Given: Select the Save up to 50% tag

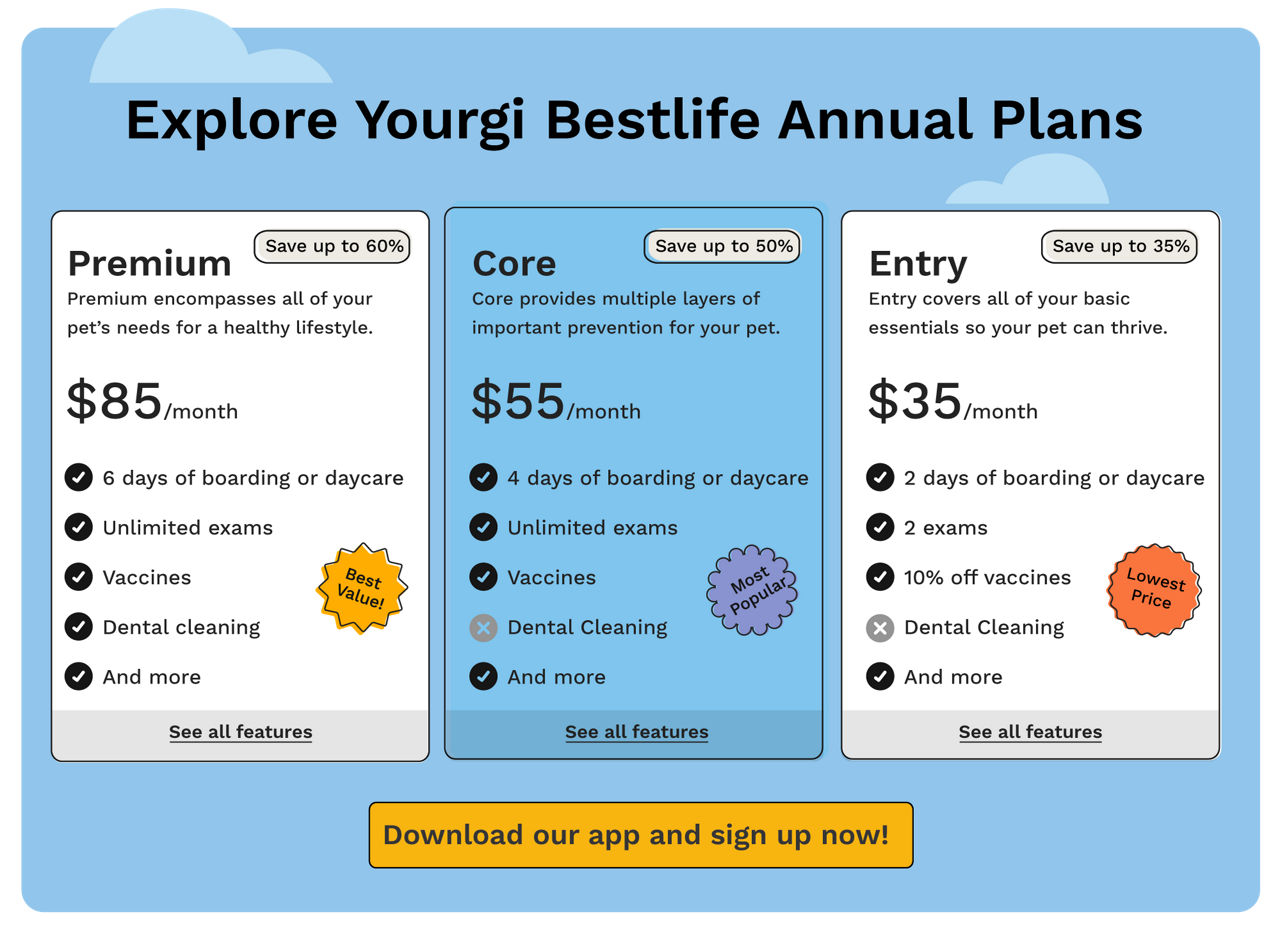Looking at the screenshot, I should pyautogui.click(x=723, y=247).
